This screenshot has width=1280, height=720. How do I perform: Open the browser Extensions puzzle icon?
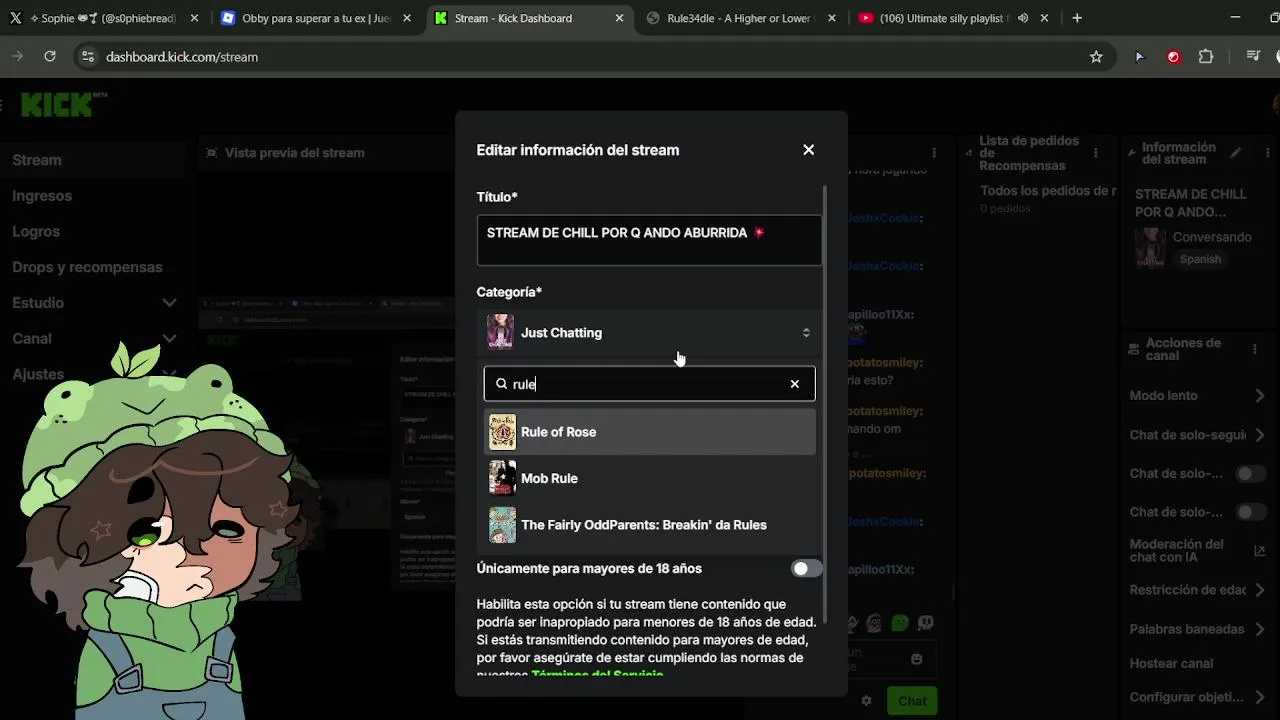point(1206,57)
